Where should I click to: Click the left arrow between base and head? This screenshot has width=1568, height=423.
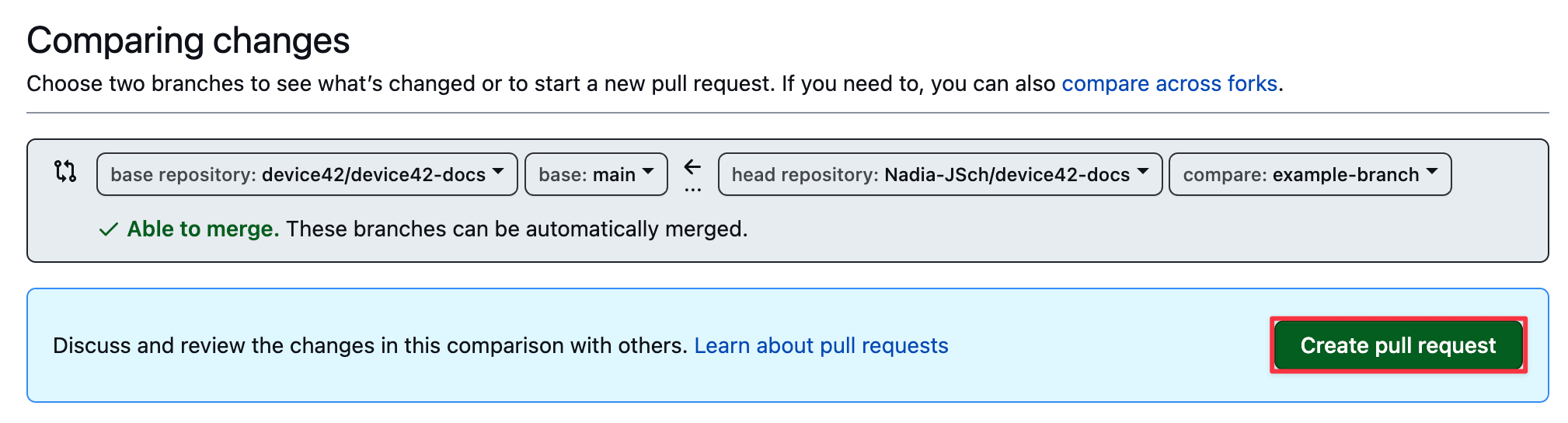(692, 166)
